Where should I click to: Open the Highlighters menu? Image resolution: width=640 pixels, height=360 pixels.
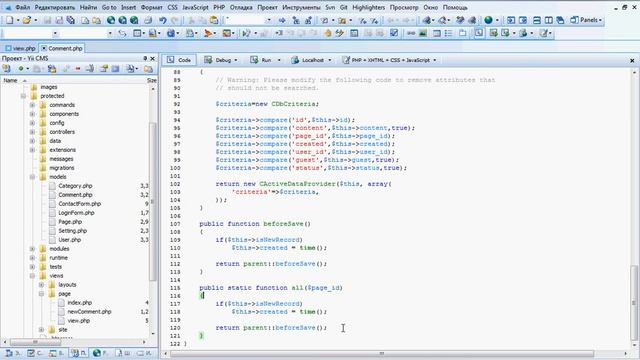click(x=369, y=7)
